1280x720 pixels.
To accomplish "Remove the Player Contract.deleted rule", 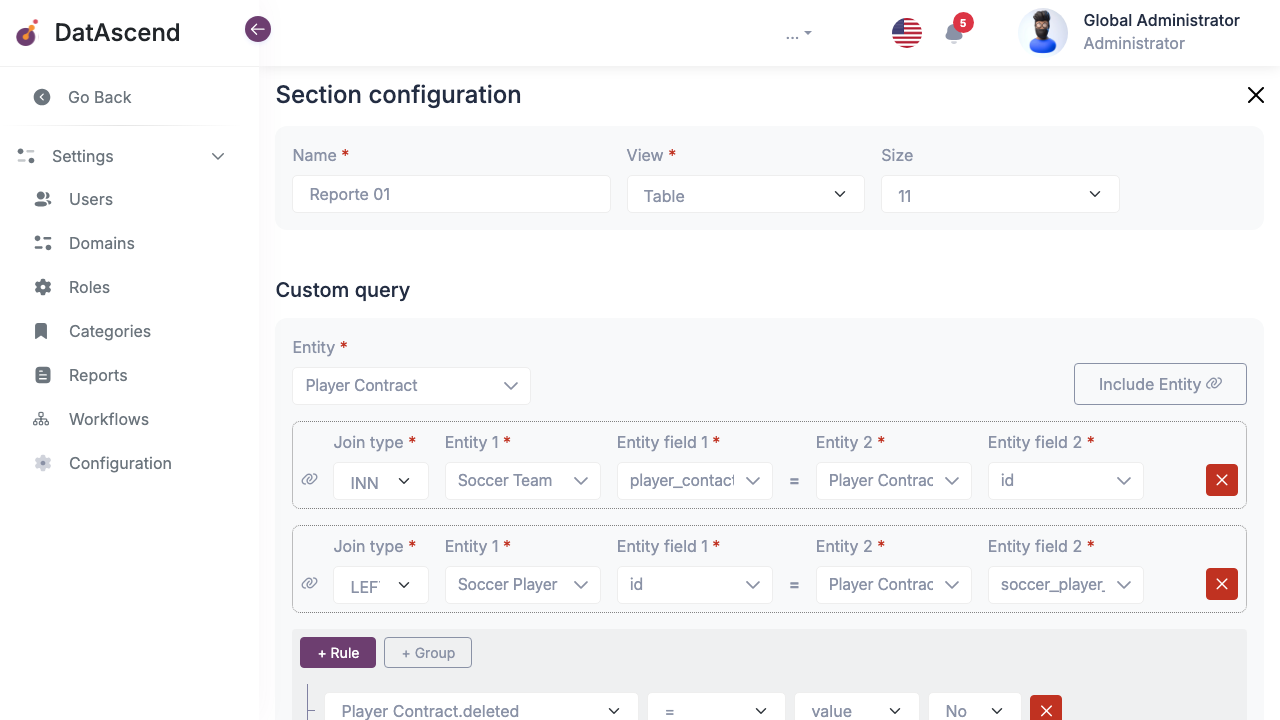I will 1046,708.
